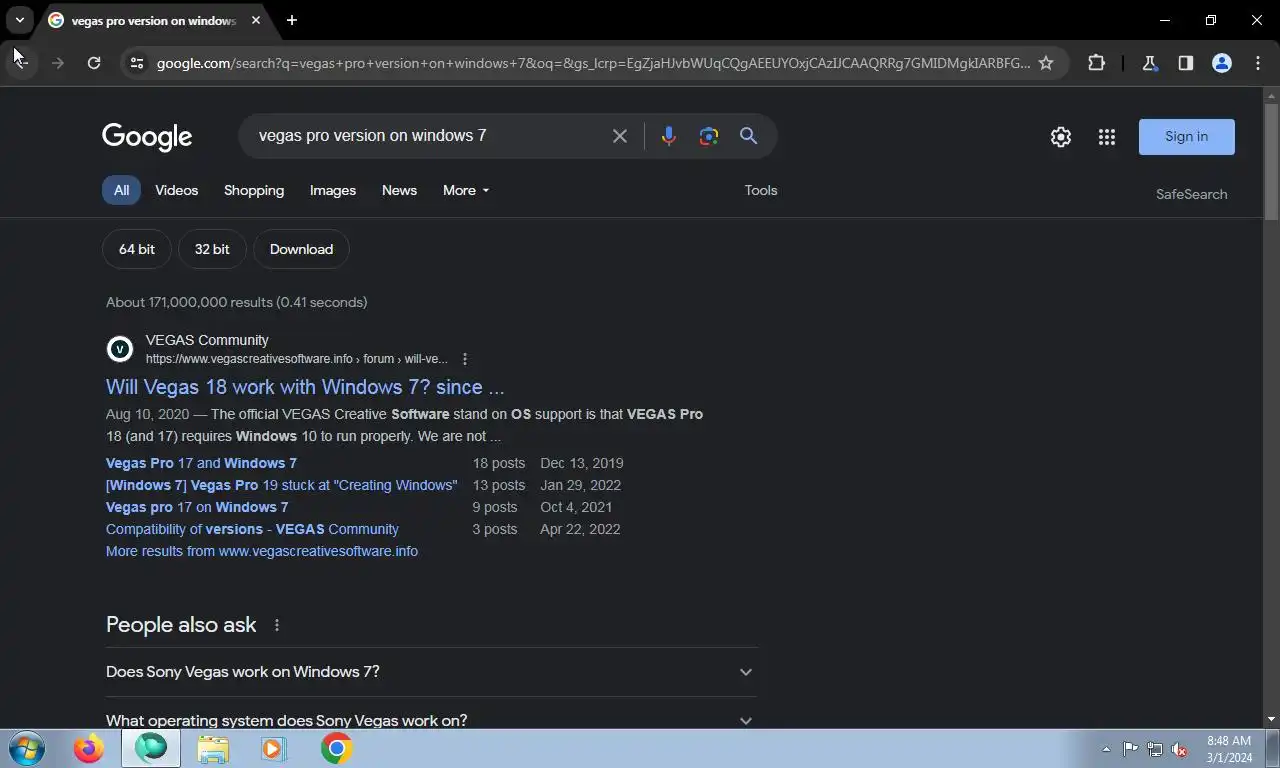The height and width of the screenshot is (768, 1280).
Task: Open the Google apps grid
Action: tap(1107, 137)
